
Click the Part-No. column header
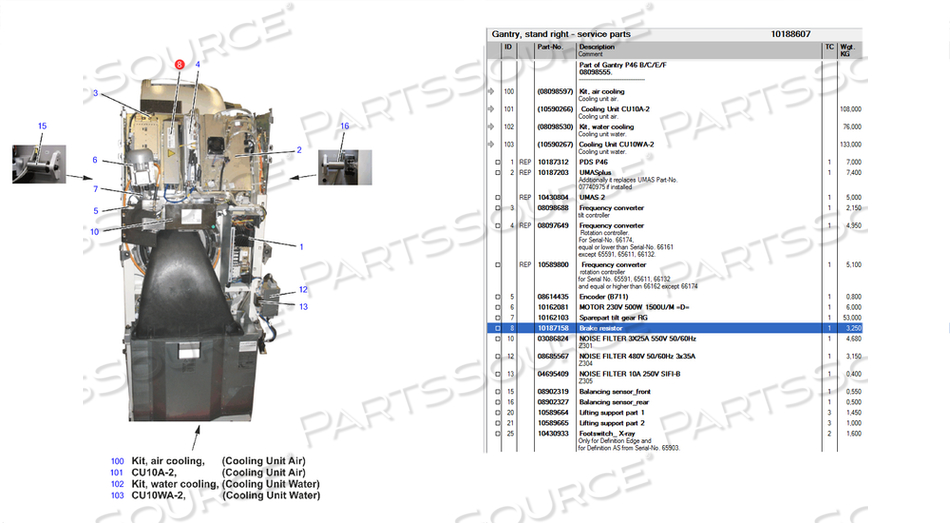click(x=550, y=47)
